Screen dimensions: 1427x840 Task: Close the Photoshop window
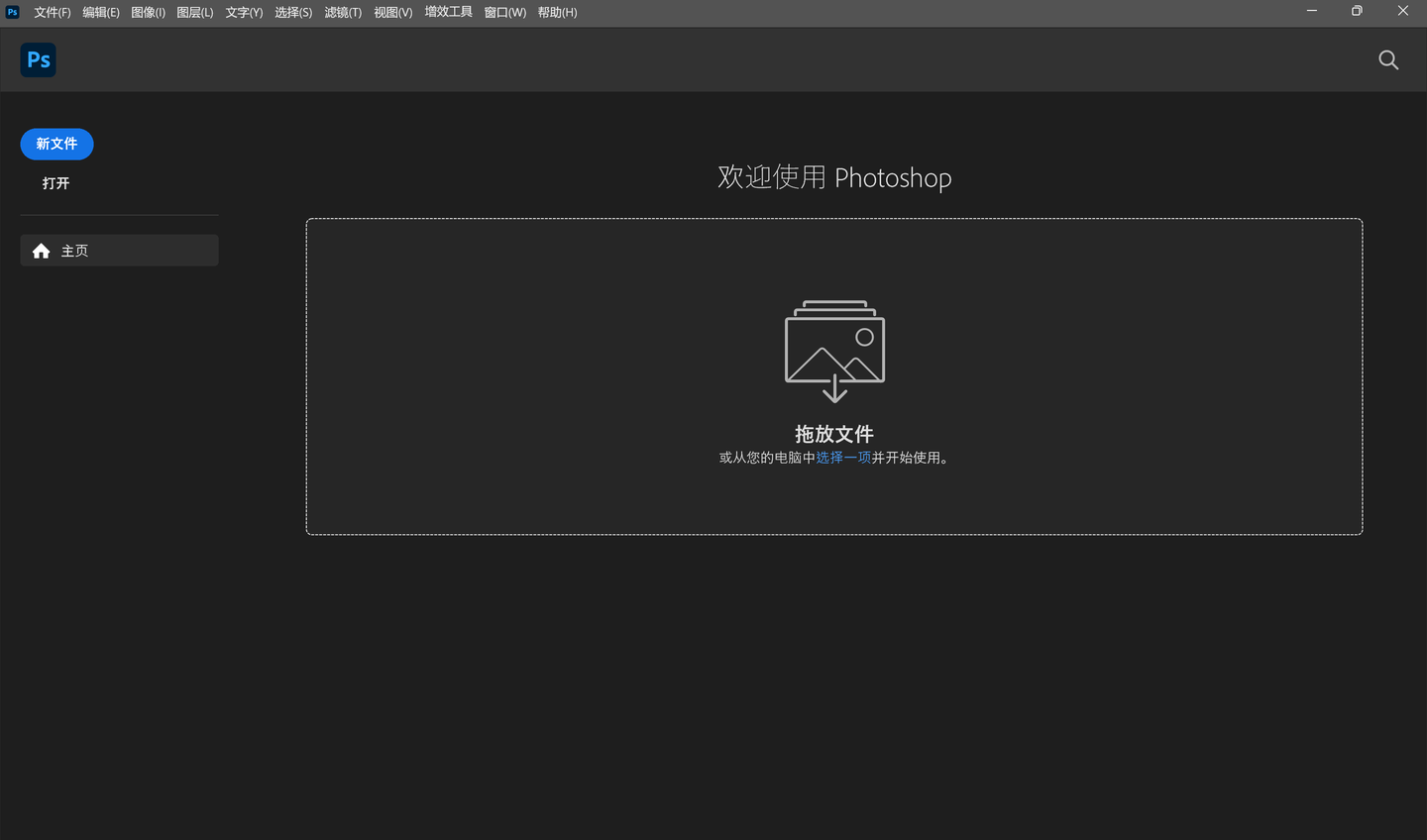click(x=1403, y=11)
